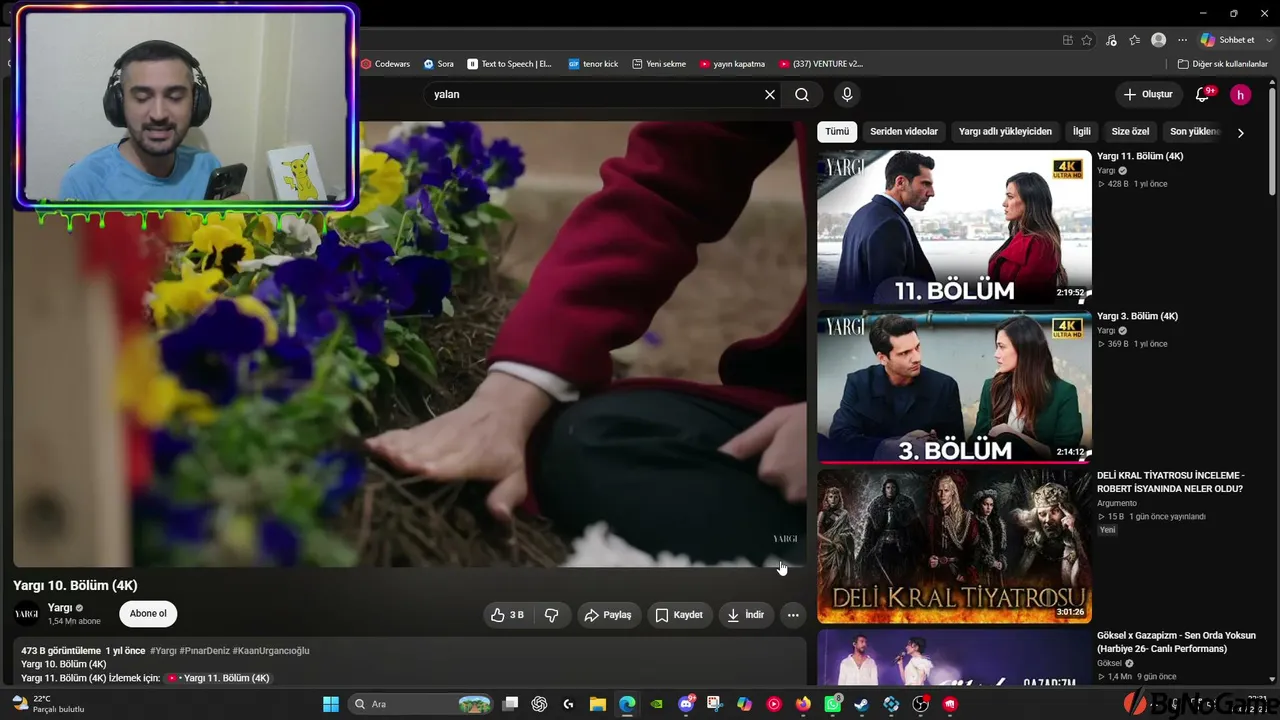1280x720 pixels.
Task: Open the browser settings three-dot menu
Action: (1182, 40)
